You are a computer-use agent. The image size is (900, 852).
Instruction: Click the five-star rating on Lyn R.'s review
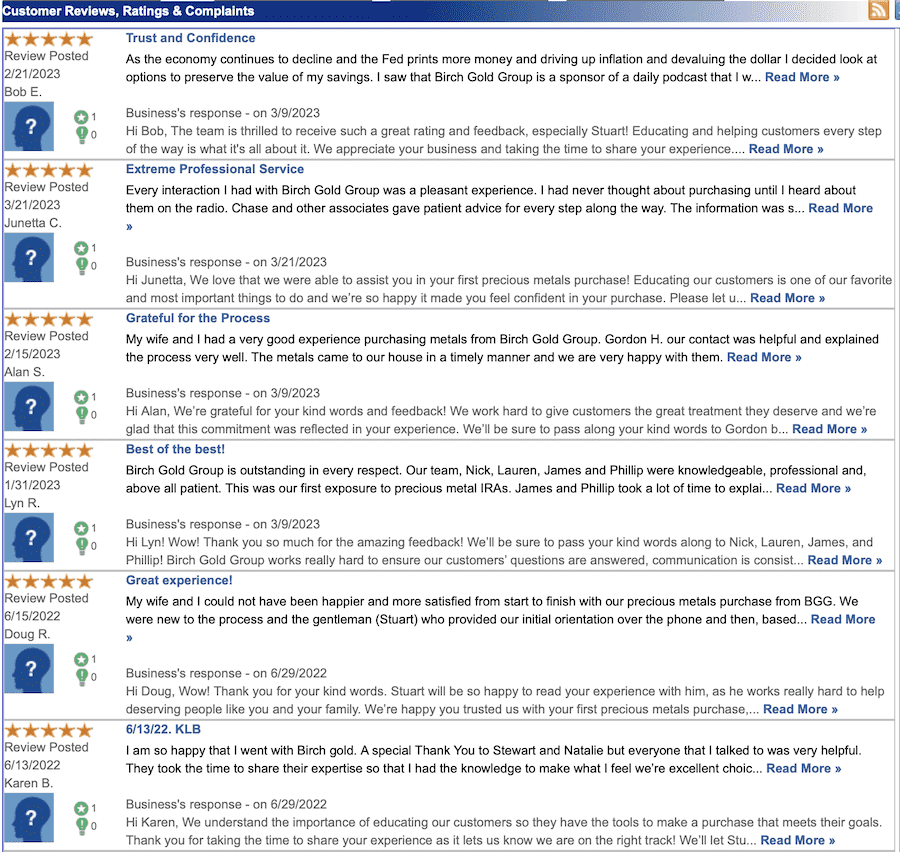[49, 450]
